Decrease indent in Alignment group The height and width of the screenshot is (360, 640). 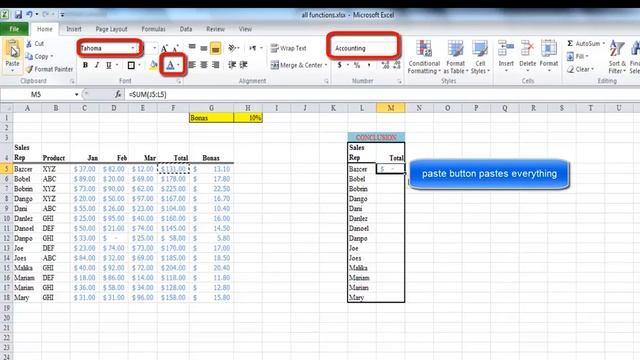pyautogui.click(x=232, y=65)
